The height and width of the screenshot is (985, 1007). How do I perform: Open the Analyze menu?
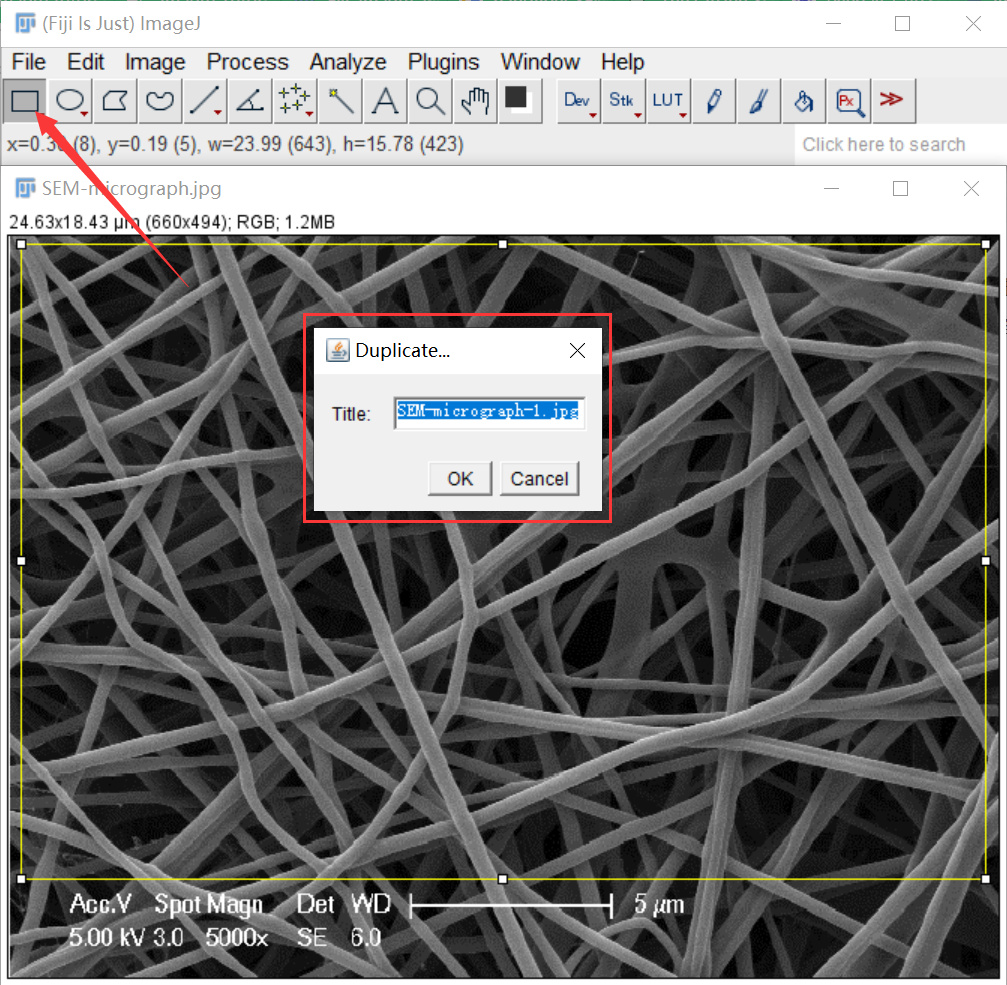348,62
